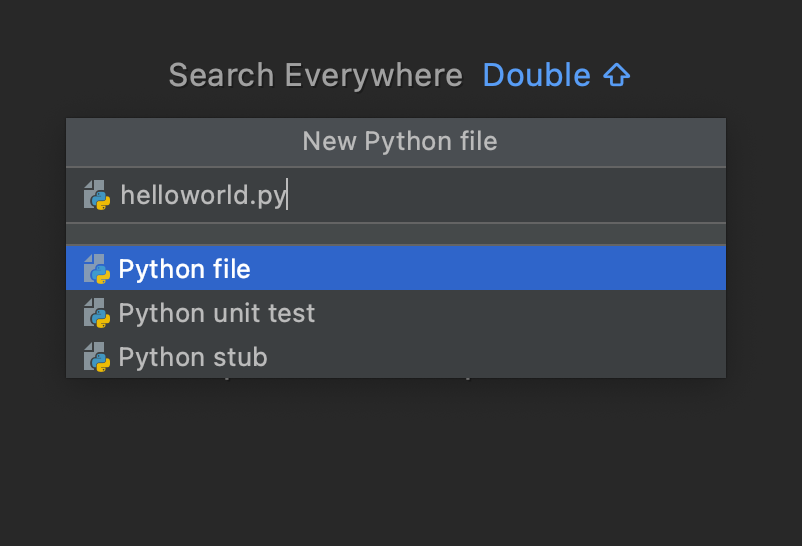Screen dimensions: 802x546
Task: Select the Python file option
Action: pyautogui.click(x=395, y=268)
